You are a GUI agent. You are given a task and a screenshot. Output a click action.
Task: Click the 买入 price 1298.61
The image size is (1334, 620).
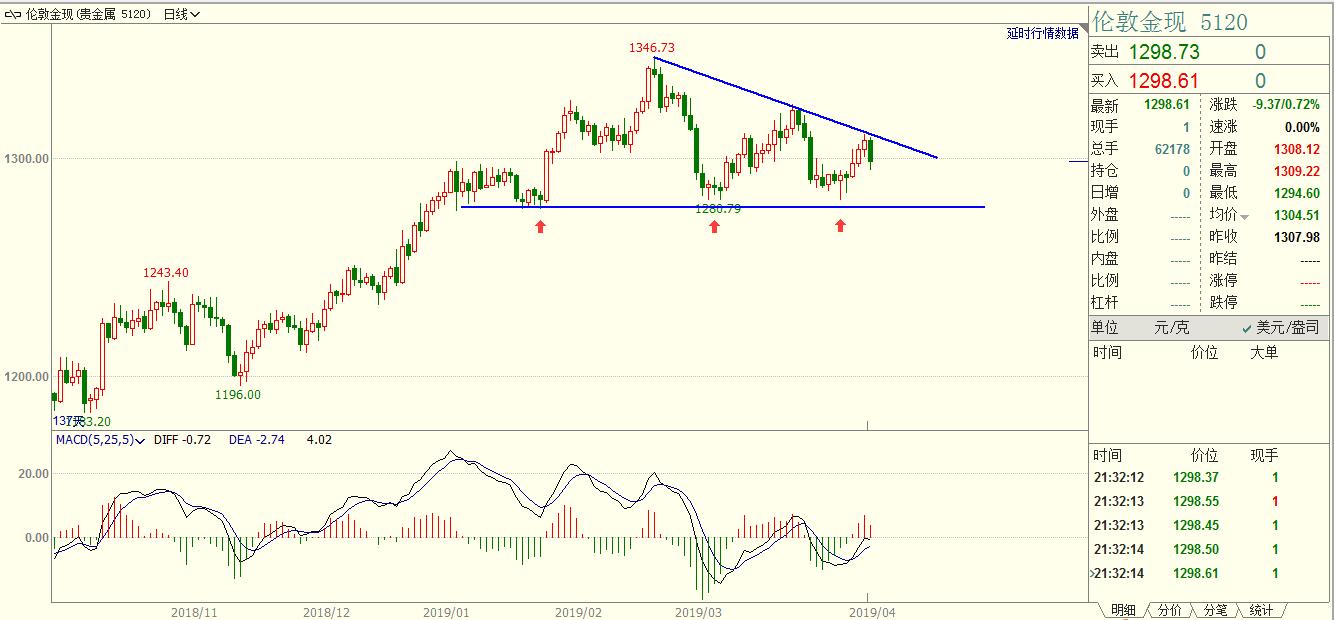tap(1164, 81)
